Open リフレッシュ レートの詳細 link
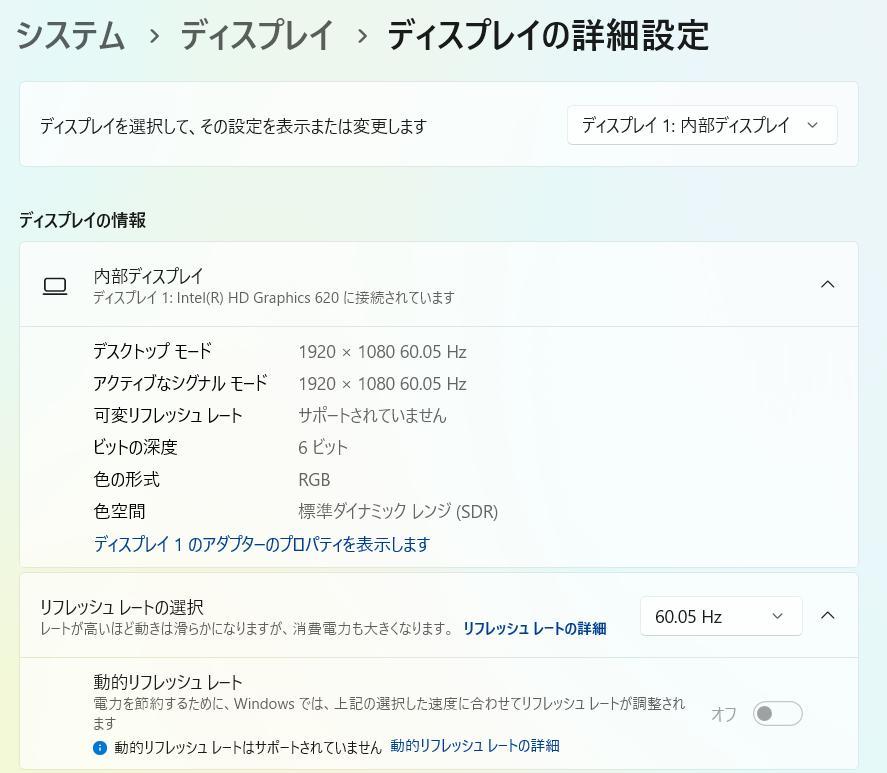887x773 pixels. coord(535,628)
